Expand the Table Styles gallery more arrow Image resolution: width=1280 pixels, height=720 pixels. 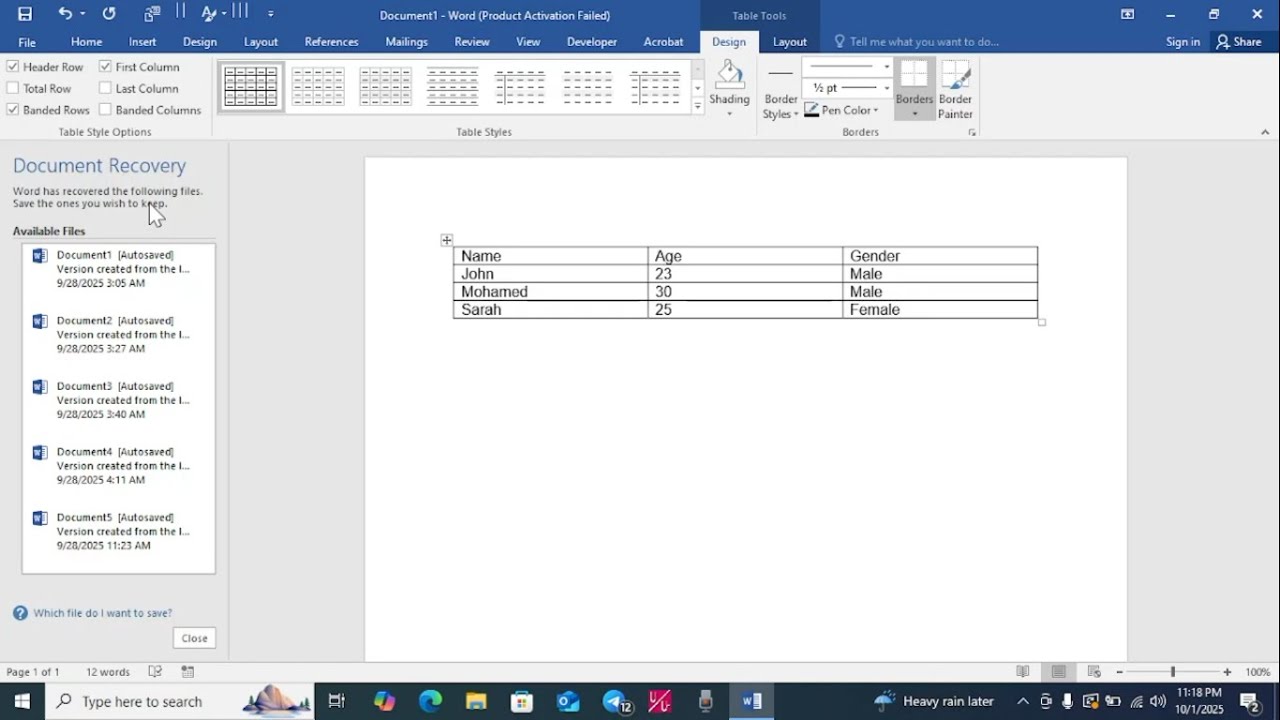(697, 106)
